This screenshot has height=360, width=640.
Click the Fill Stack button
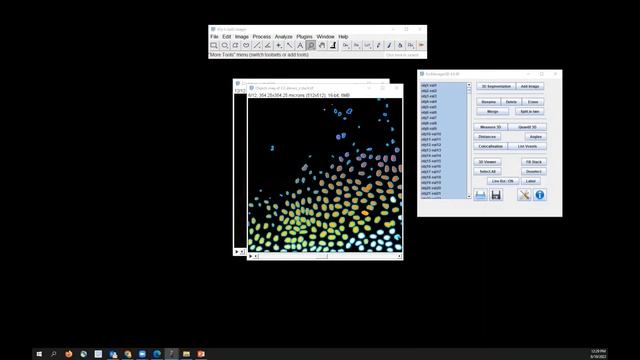533,162
